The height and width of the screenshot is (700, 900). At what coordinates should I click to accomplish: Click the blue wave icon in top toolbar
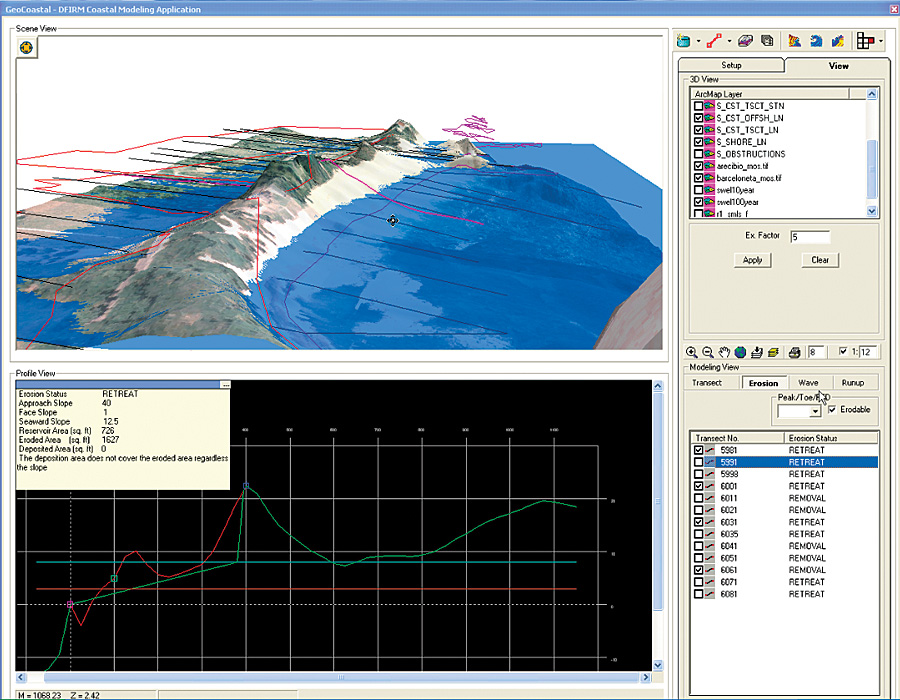(816, 41)
